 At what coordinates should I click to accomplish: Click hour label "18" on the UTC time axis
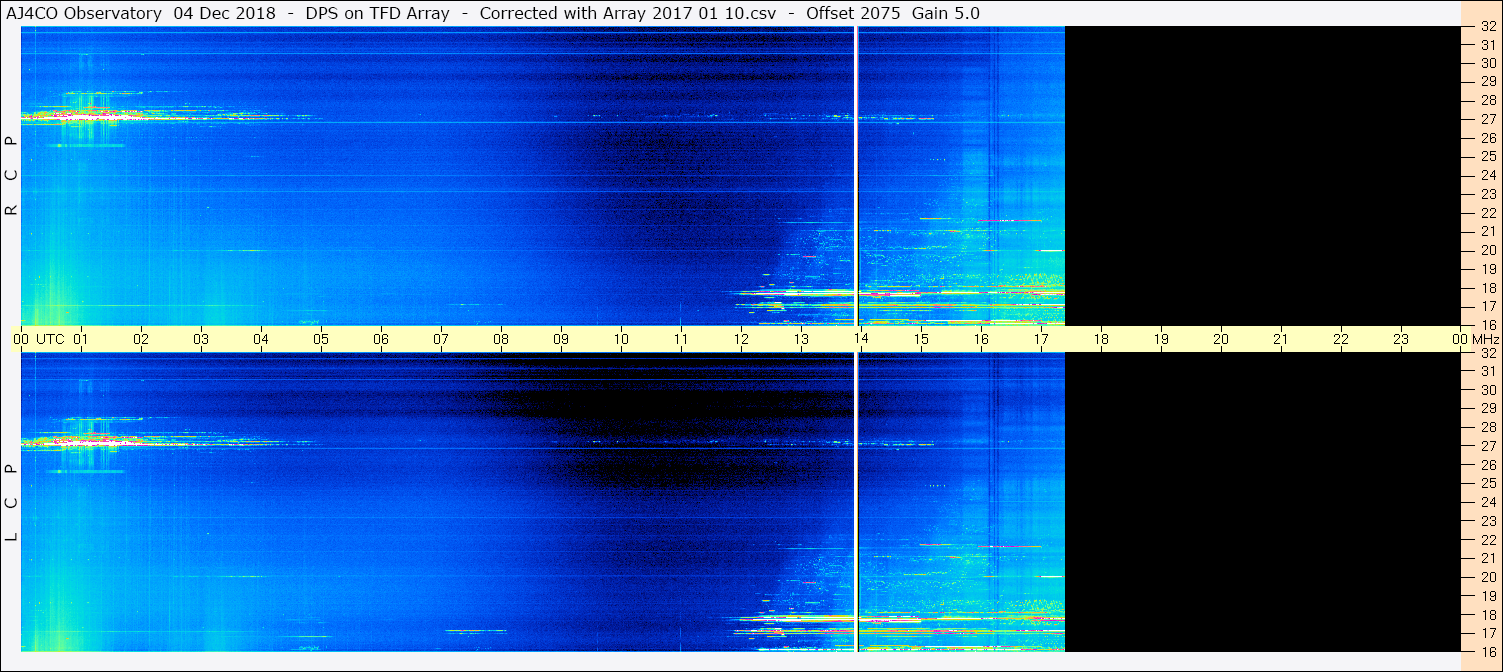1101,339
